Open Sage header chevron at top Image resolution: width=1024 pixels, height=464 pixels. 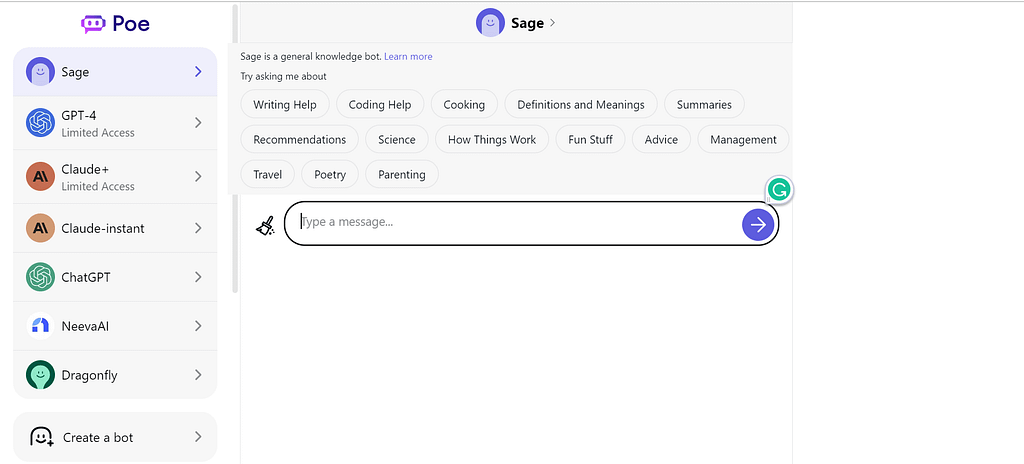pyautogui.click(x=552, y=23)
